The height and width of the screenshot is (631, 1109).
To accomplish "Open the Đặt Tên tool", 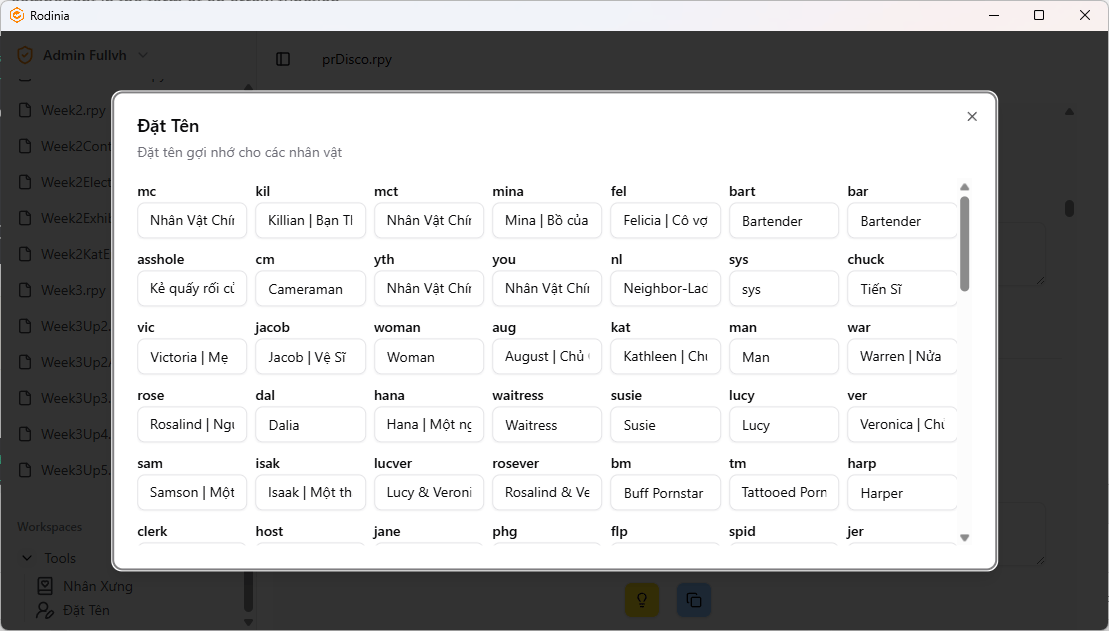I will (86, 610).
